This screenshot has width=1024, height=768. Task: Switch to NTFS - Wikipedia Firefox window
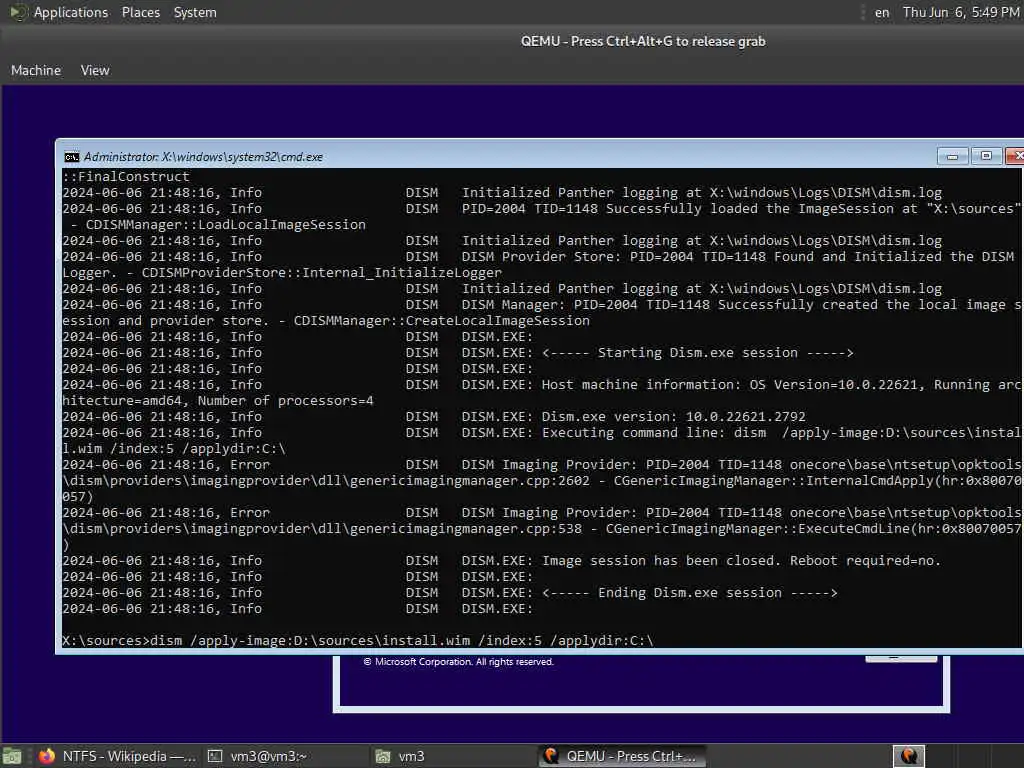(x=116, y=756)
